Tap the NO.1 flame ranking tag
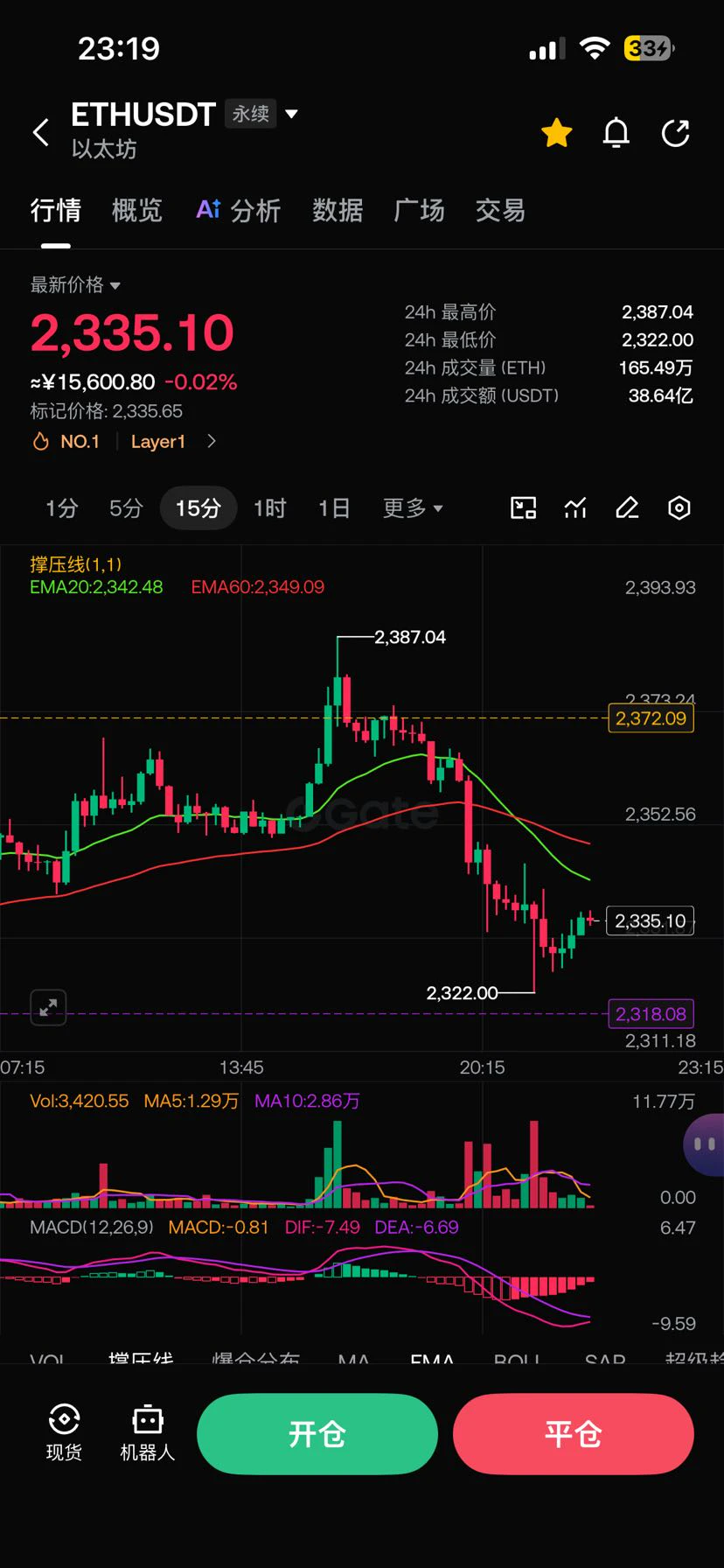Image resolution: width=724 pixels, height=1568 pixels. point(66,442)
